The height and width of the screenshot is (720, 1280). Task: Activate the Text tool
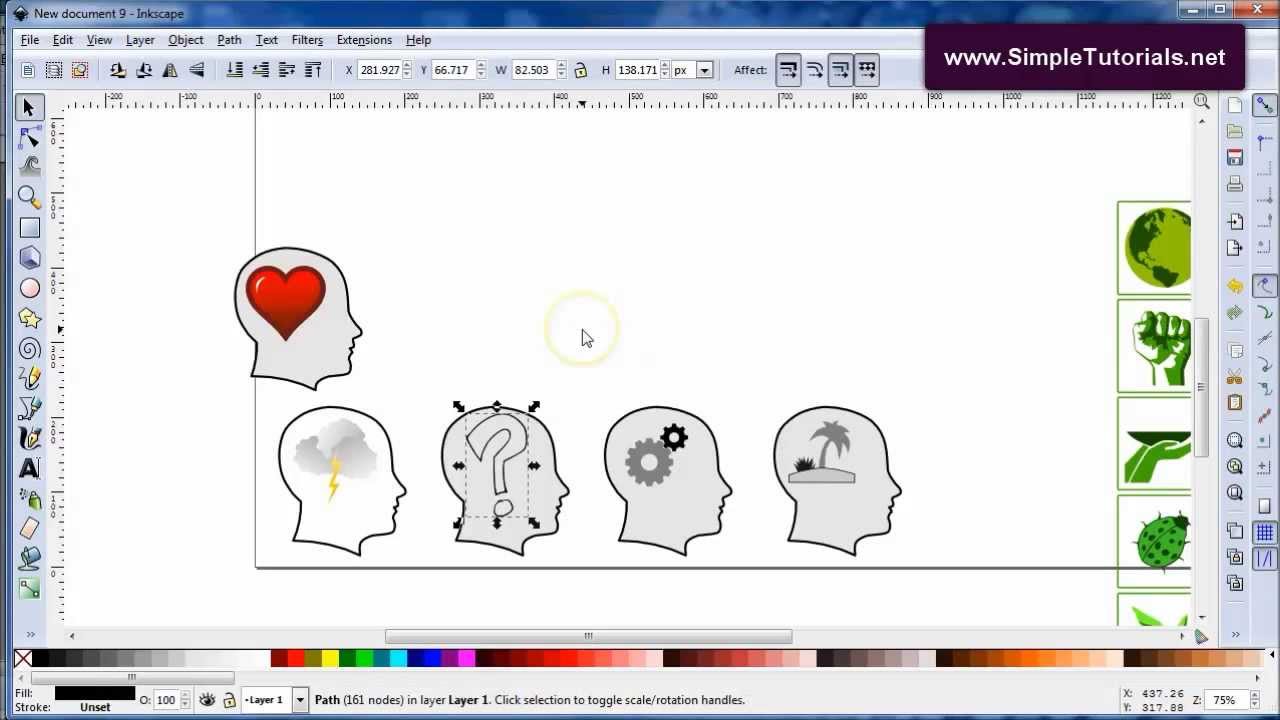[29, 468]
